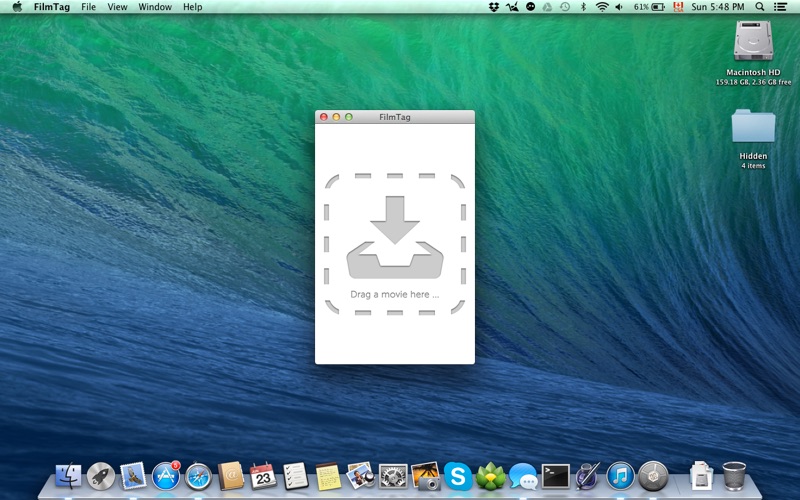Open the Window menu
Viewport: 800px width, 500px height.
click(x=155, y=7)
